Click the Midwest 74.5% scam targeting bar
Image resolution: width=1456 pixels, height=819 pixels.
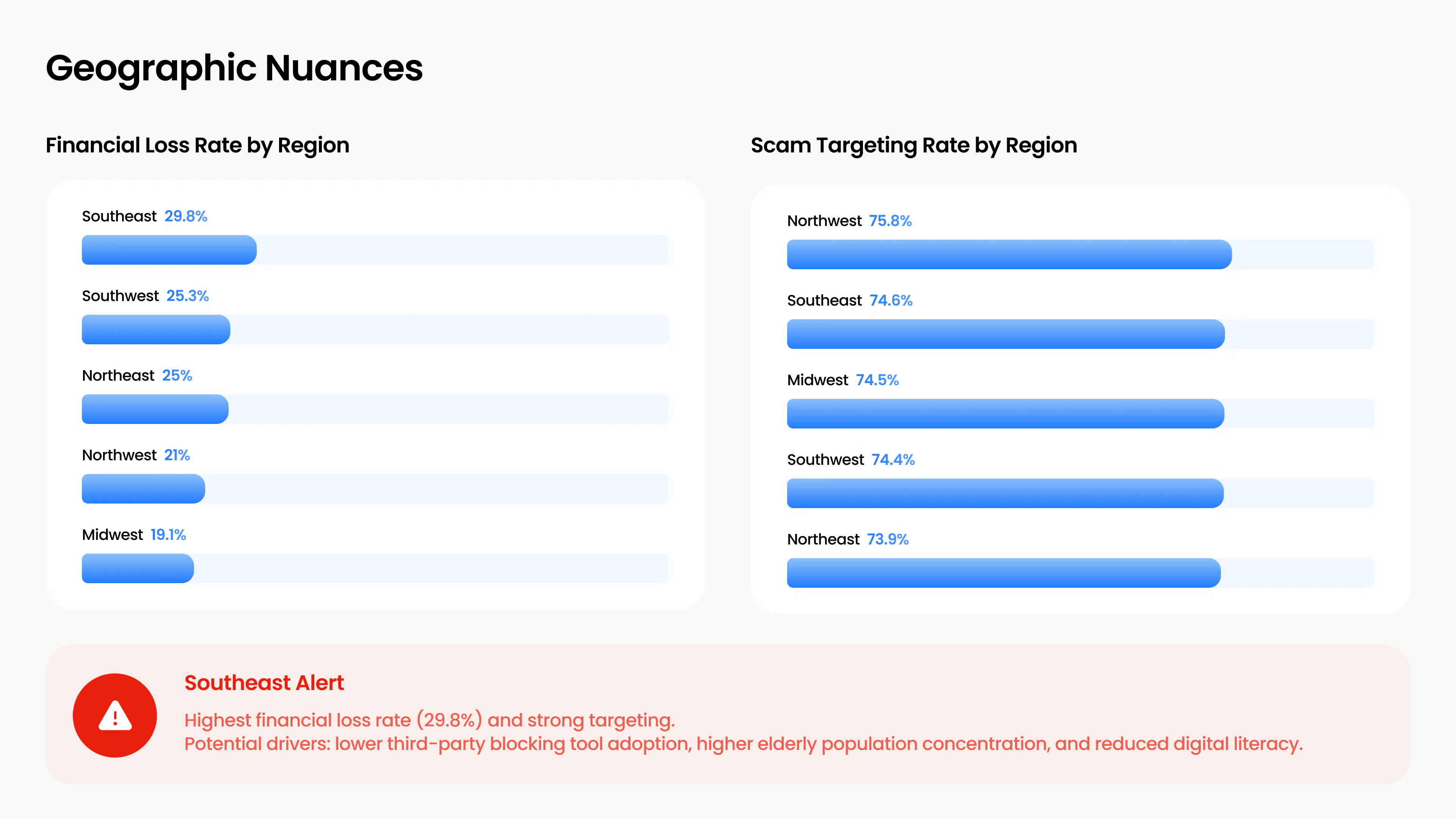(x=1005, y=414)
